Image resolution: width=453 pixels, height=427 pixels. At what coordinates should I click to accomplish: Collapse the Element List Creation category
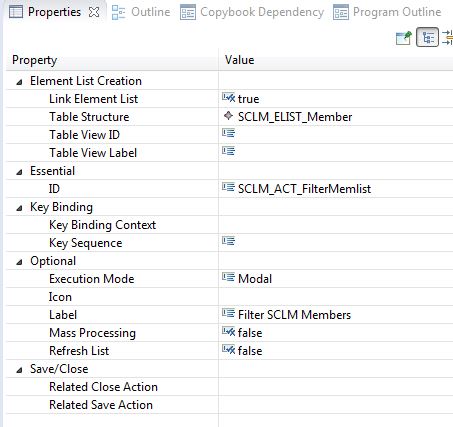pyautogui.click(x=19, y=82)
